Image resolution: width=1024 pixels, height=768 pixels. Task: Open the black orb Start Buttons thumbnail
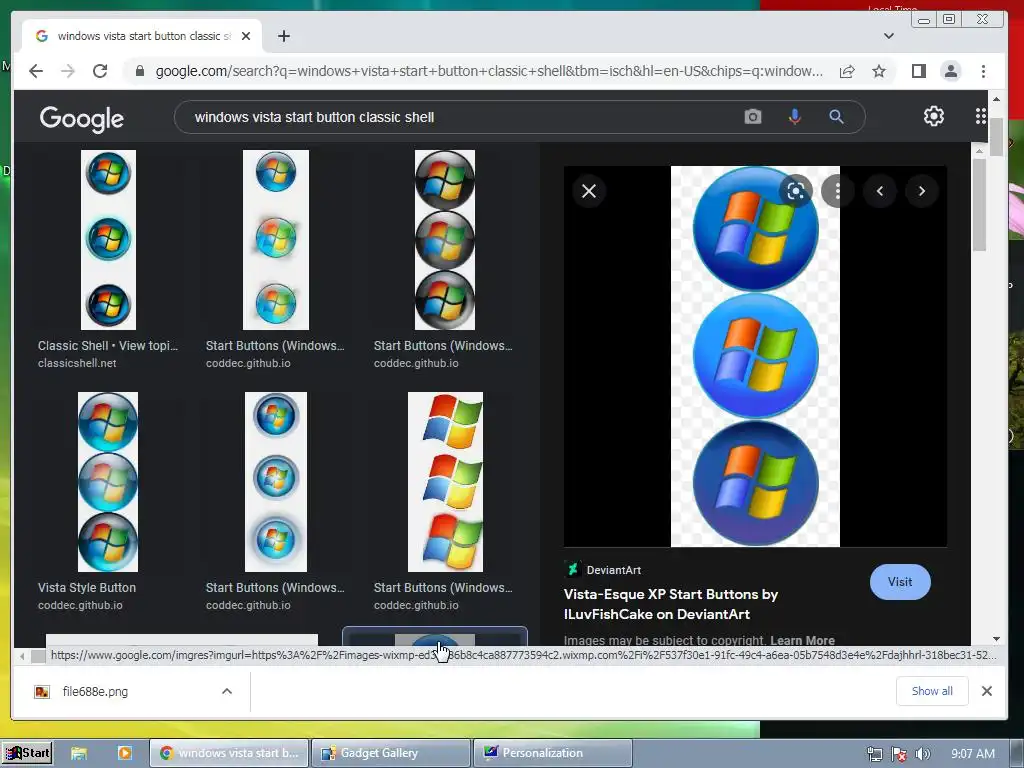click(445, 240)
